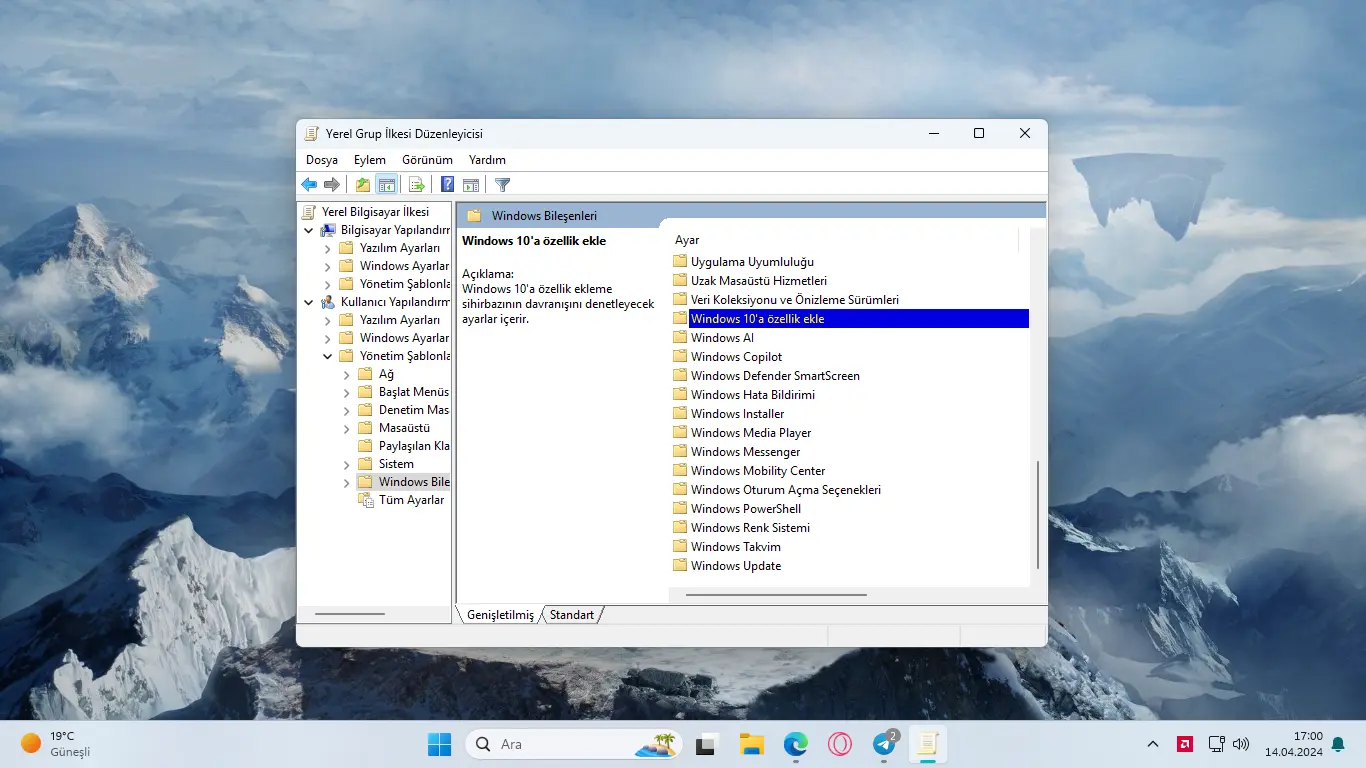Expand Yönetim Şablonları under Bilgisayar Yapılandırması
Screen dimensions: 1366x768
tap(328, 284)
